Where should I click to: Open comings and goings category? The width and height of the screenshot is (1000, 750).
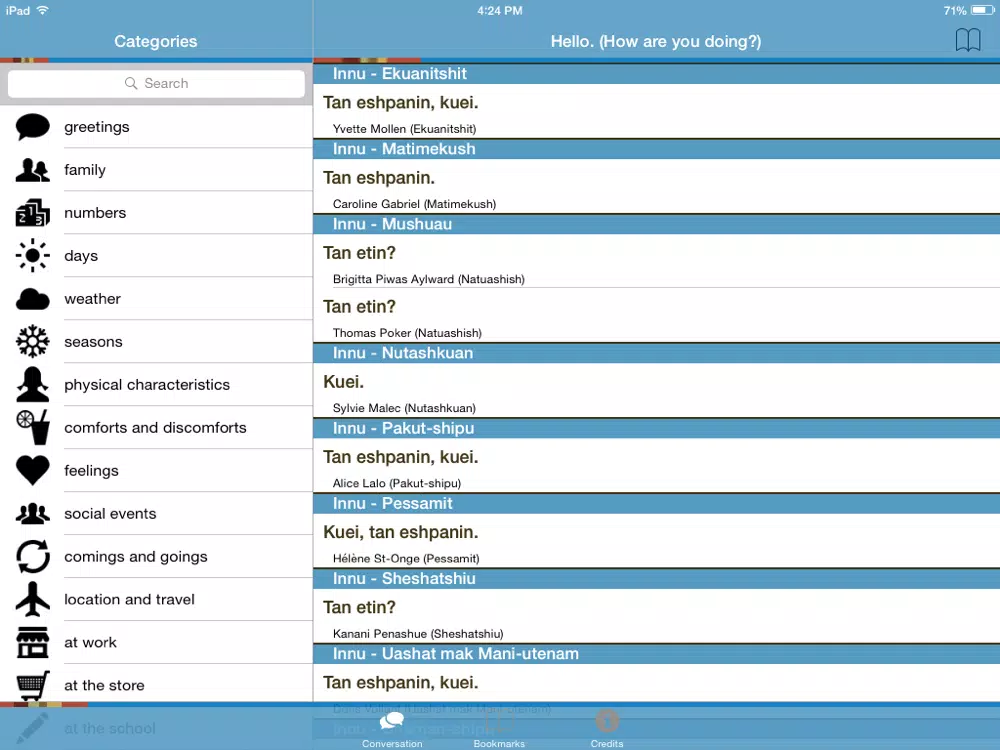point(156,557)
